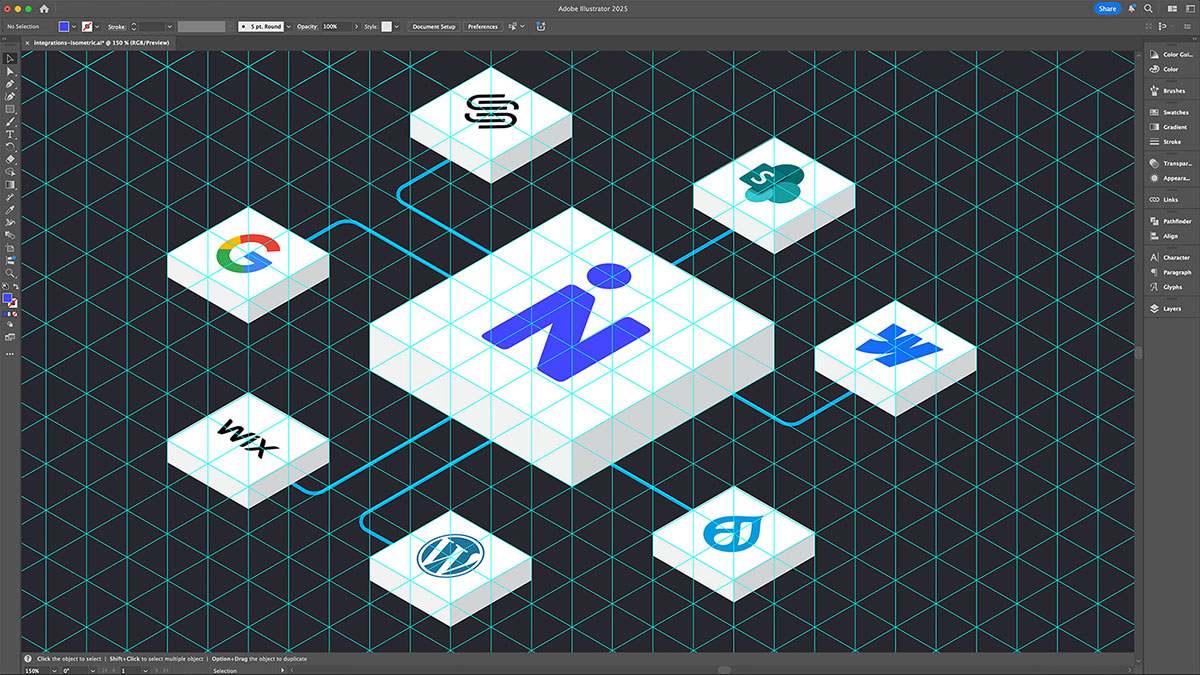The height and width of the screenshot is (675, 1200).
Task: Click the Google logo tile on canvas
Action: (247, 264)
